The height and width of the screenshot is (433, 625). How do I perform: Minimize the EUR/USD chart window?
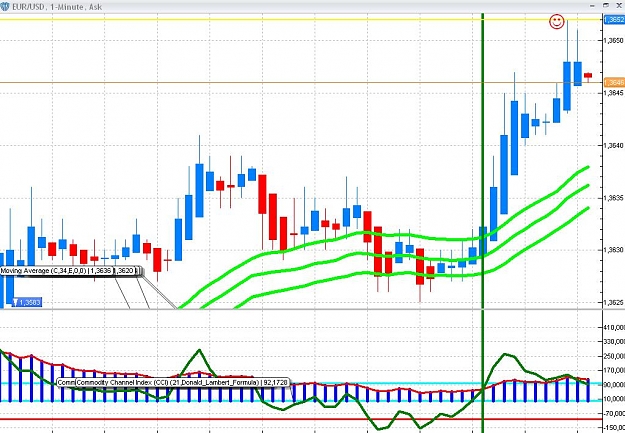point(593,6)
